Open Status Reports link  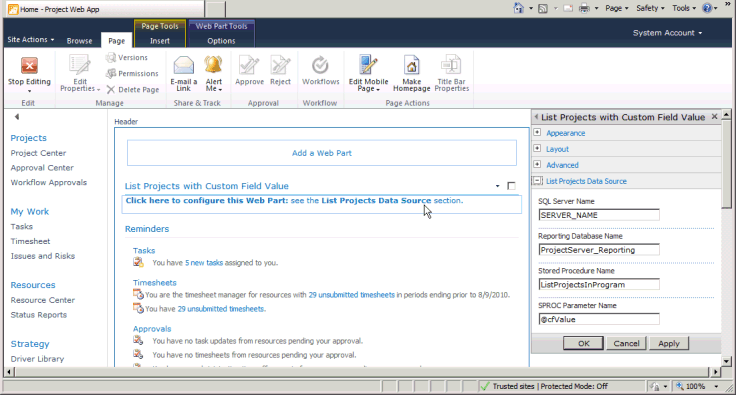[x=38, y=315]
